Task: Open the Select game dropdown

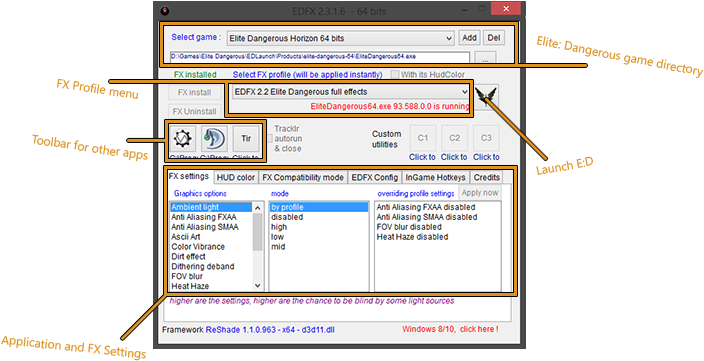Action: [341, 39]
